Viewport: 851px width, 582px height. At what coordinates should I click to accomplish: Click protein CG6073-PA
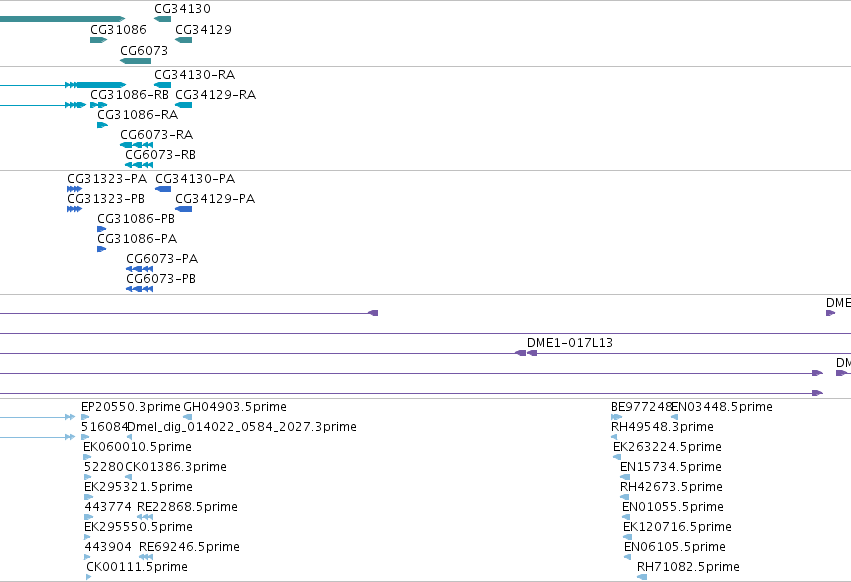139,269
